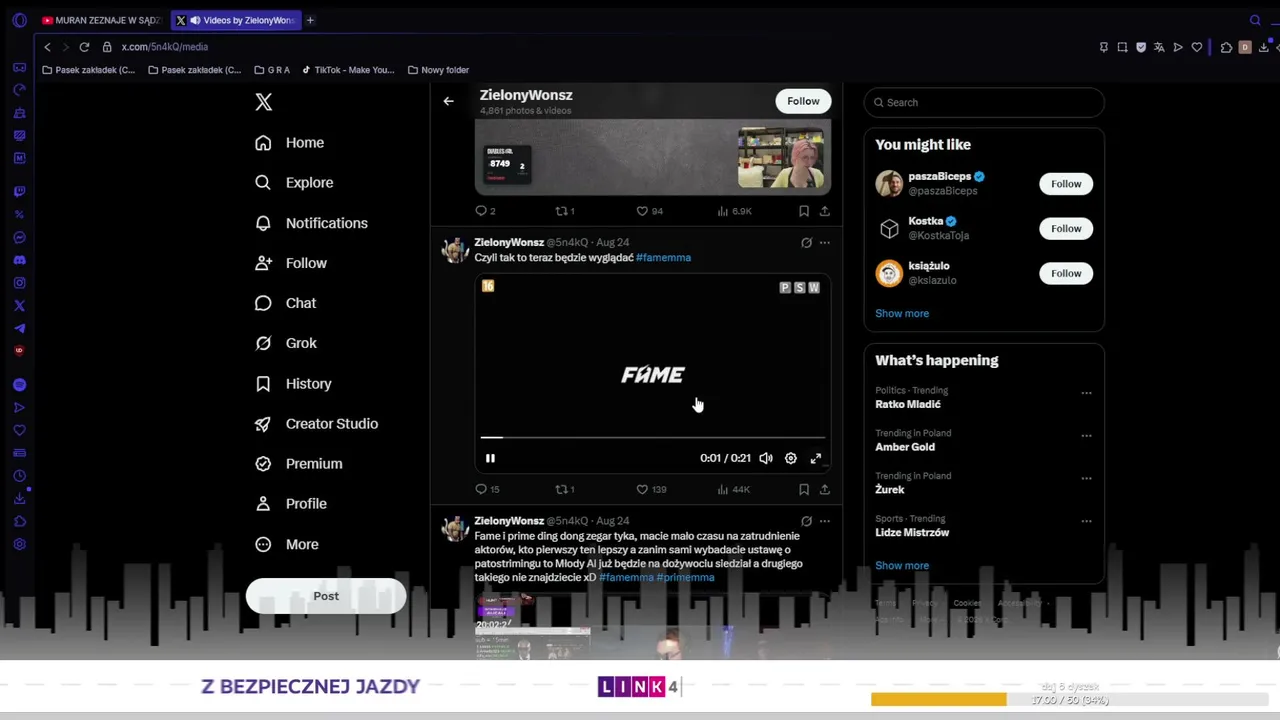This screenshot has height=720, width=1280.
Task: Open paszaBiceps profile avatar
Action: pyautogui.click(x=889, y=184)
